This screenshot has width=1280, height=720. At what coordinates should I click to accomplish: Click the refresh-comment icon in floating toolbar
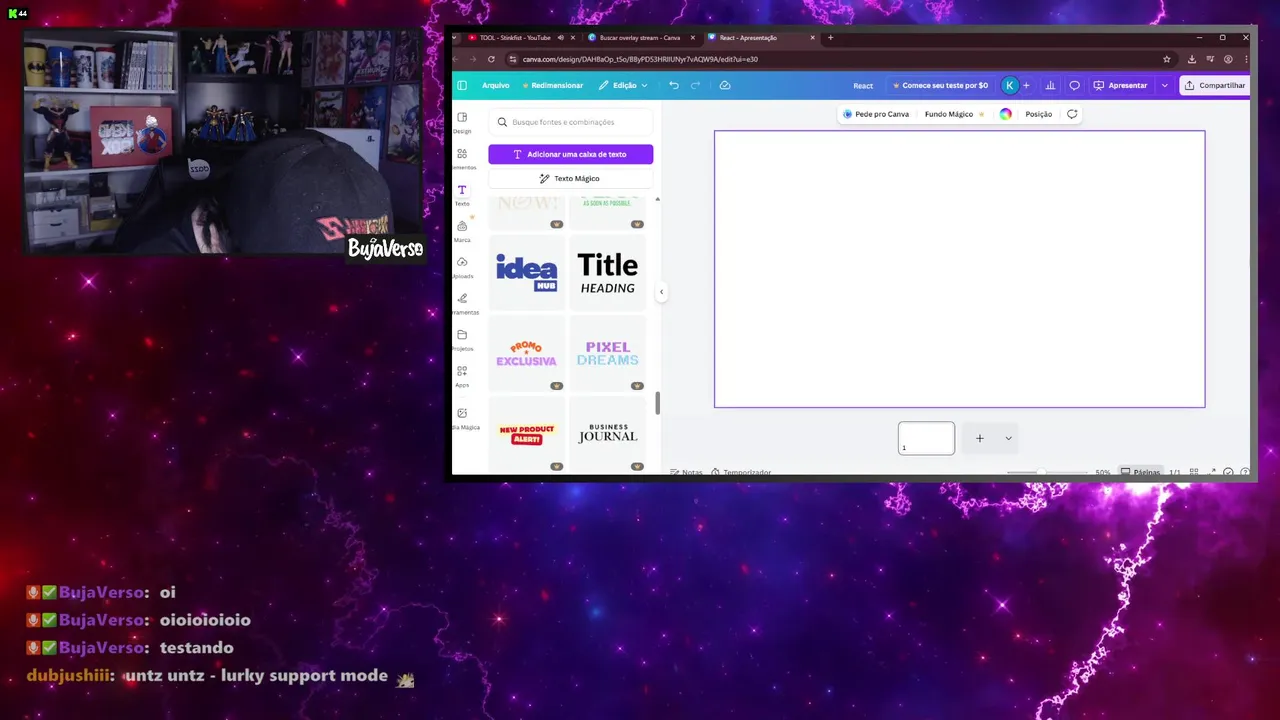[1072, 114]
